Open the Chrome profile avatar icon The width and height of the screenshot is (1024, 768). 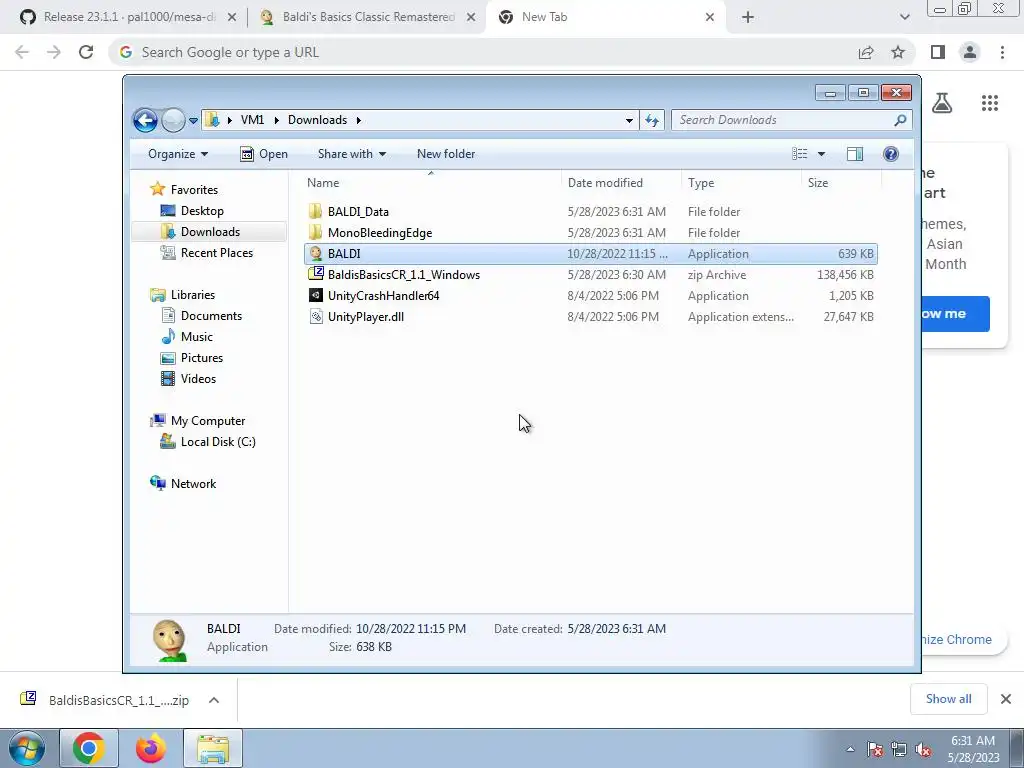tap(970, 52)
